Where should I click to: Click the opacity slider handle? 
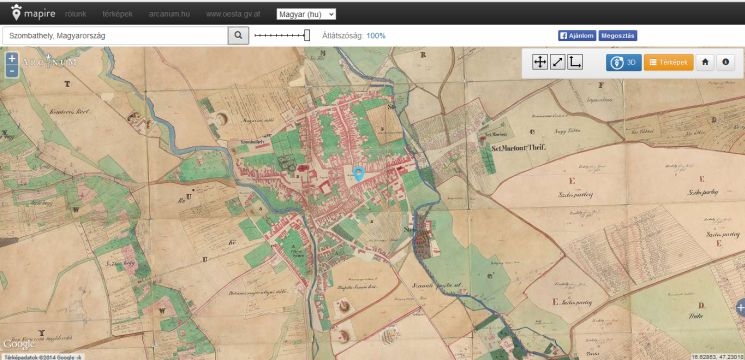coord(307,35)
